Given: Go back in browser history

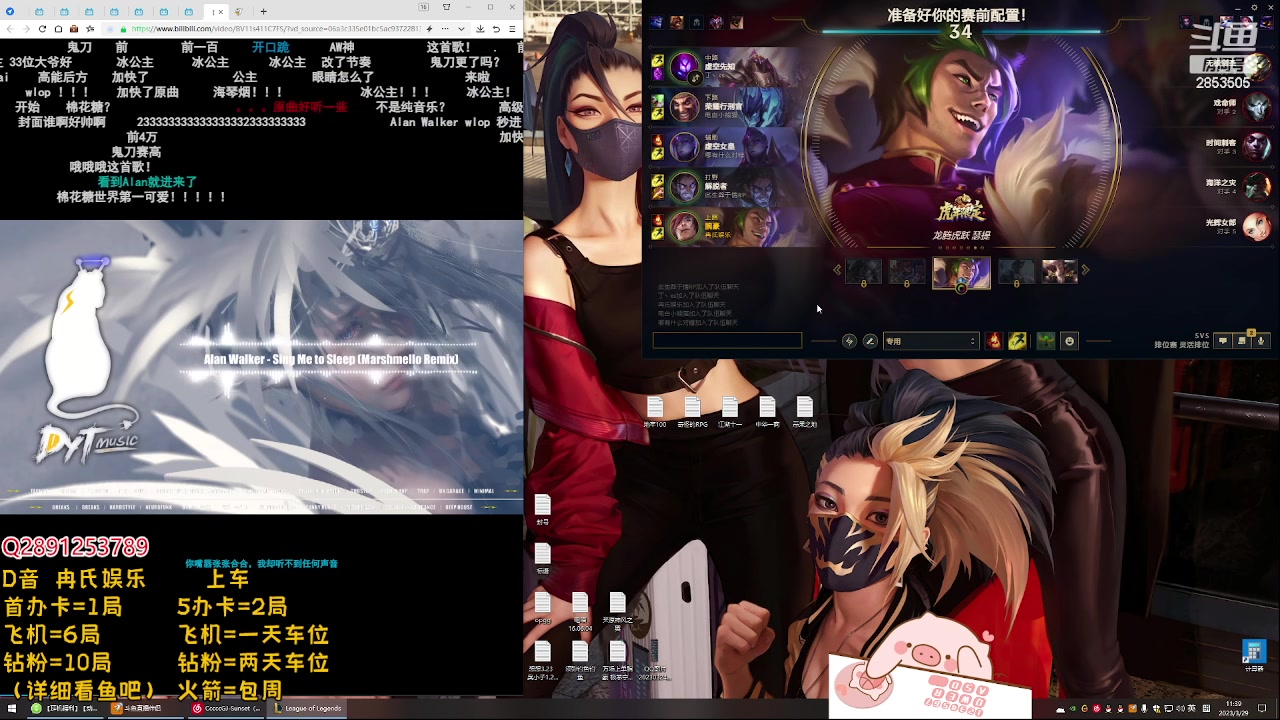Looking at the screenshot, I should (10, 29).
